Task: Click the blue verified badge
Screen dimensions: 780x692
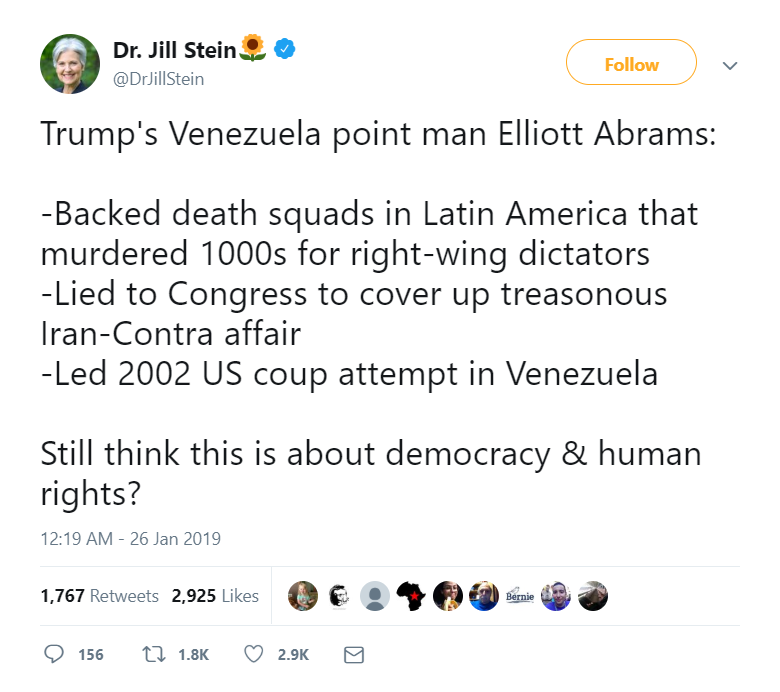Action: pos(284,48)
